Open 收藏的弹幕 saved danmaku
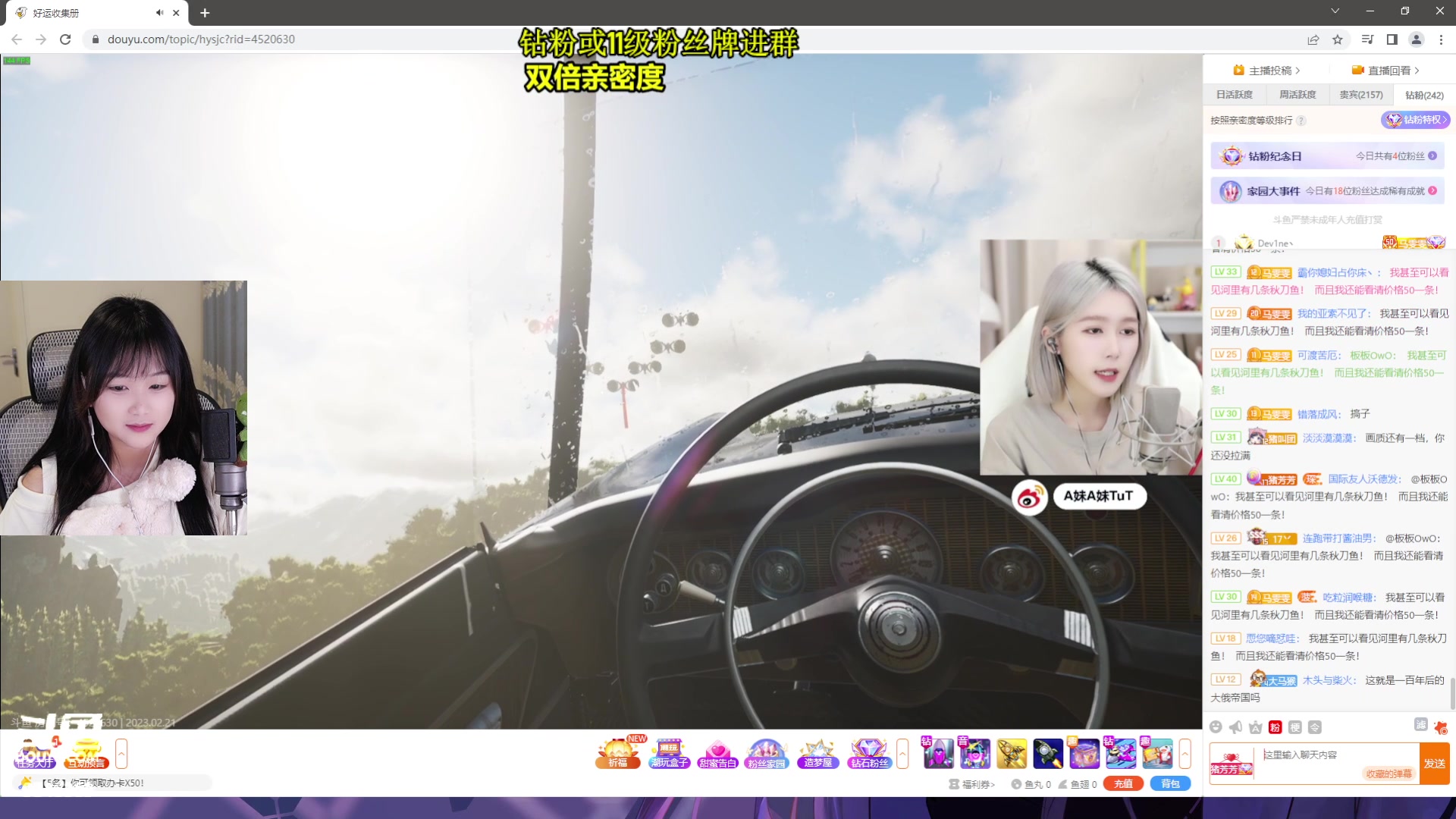This screenshot has width=1456, height=819. coord(1389,773)
